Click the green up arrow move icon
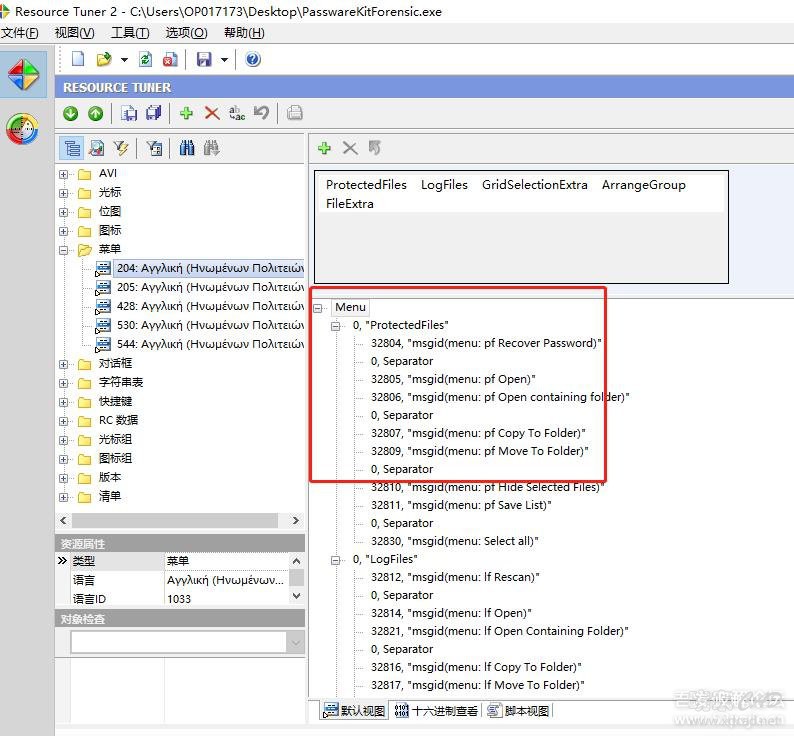 point(95,113)
